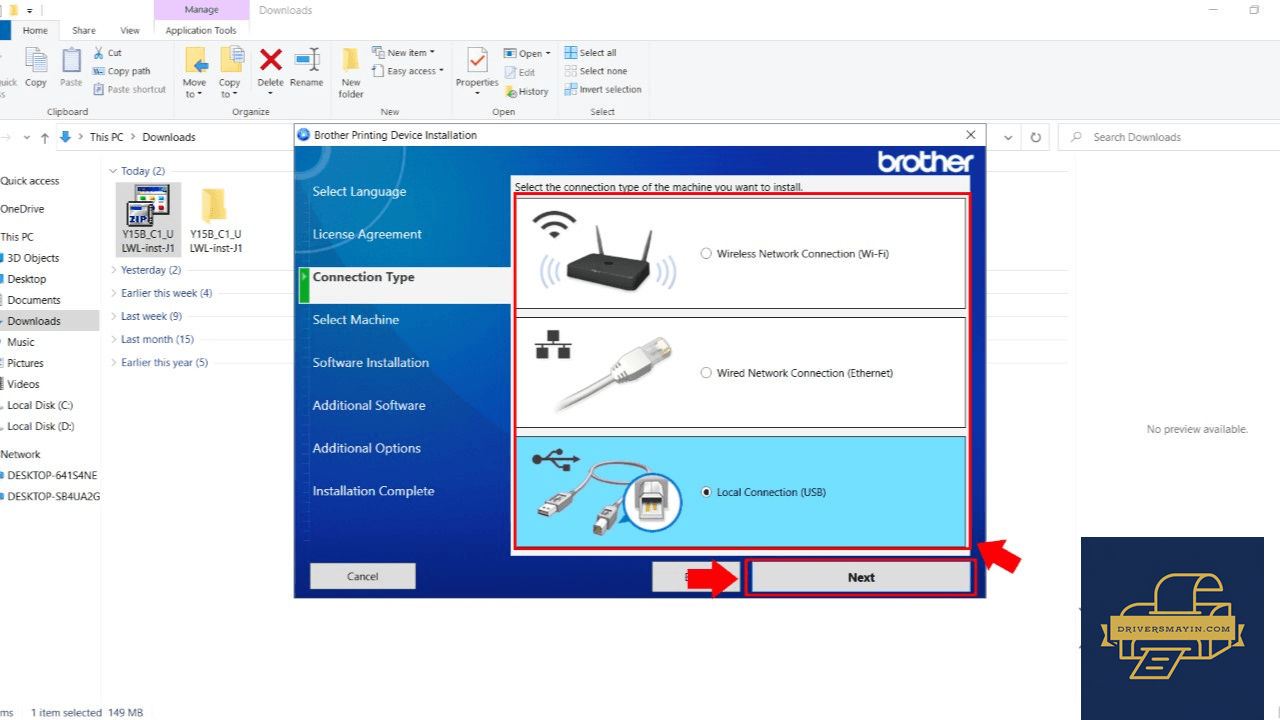Click the Wi-Fi router illustration
Viewport: 1280px width, 720px height.
(x=606, y=253)
